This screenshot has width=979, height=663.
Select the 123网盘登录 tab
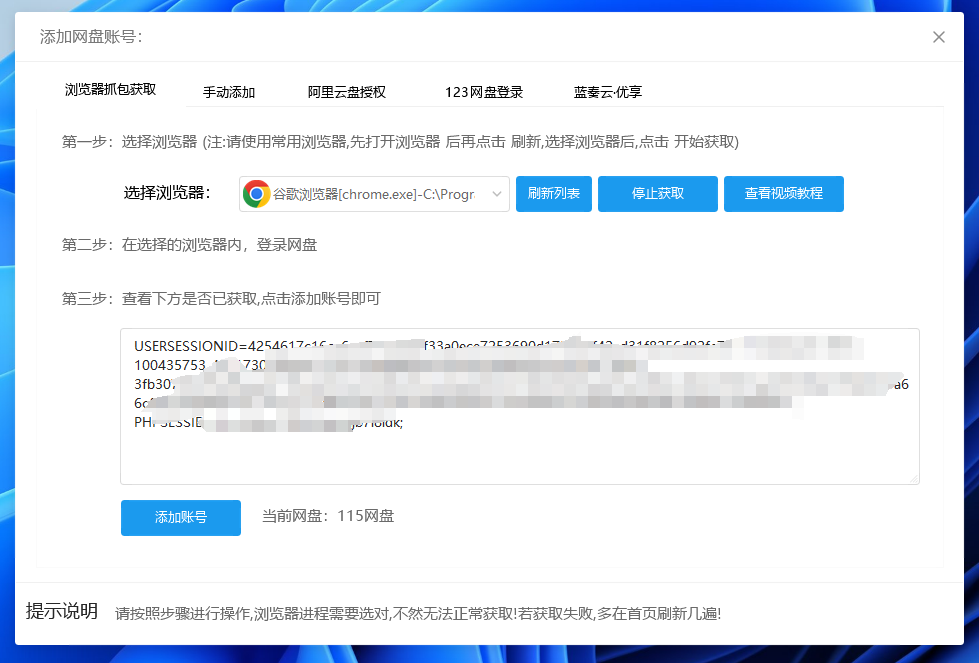point(484,92)
